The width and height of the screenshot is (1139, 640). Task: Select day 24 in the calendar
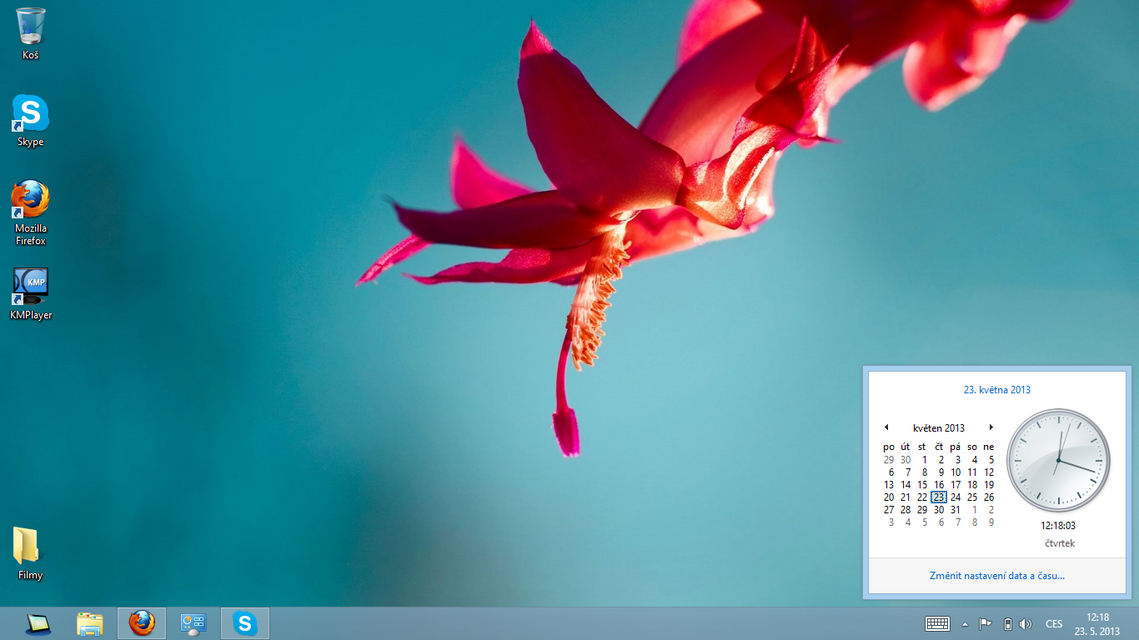(955, 497)
